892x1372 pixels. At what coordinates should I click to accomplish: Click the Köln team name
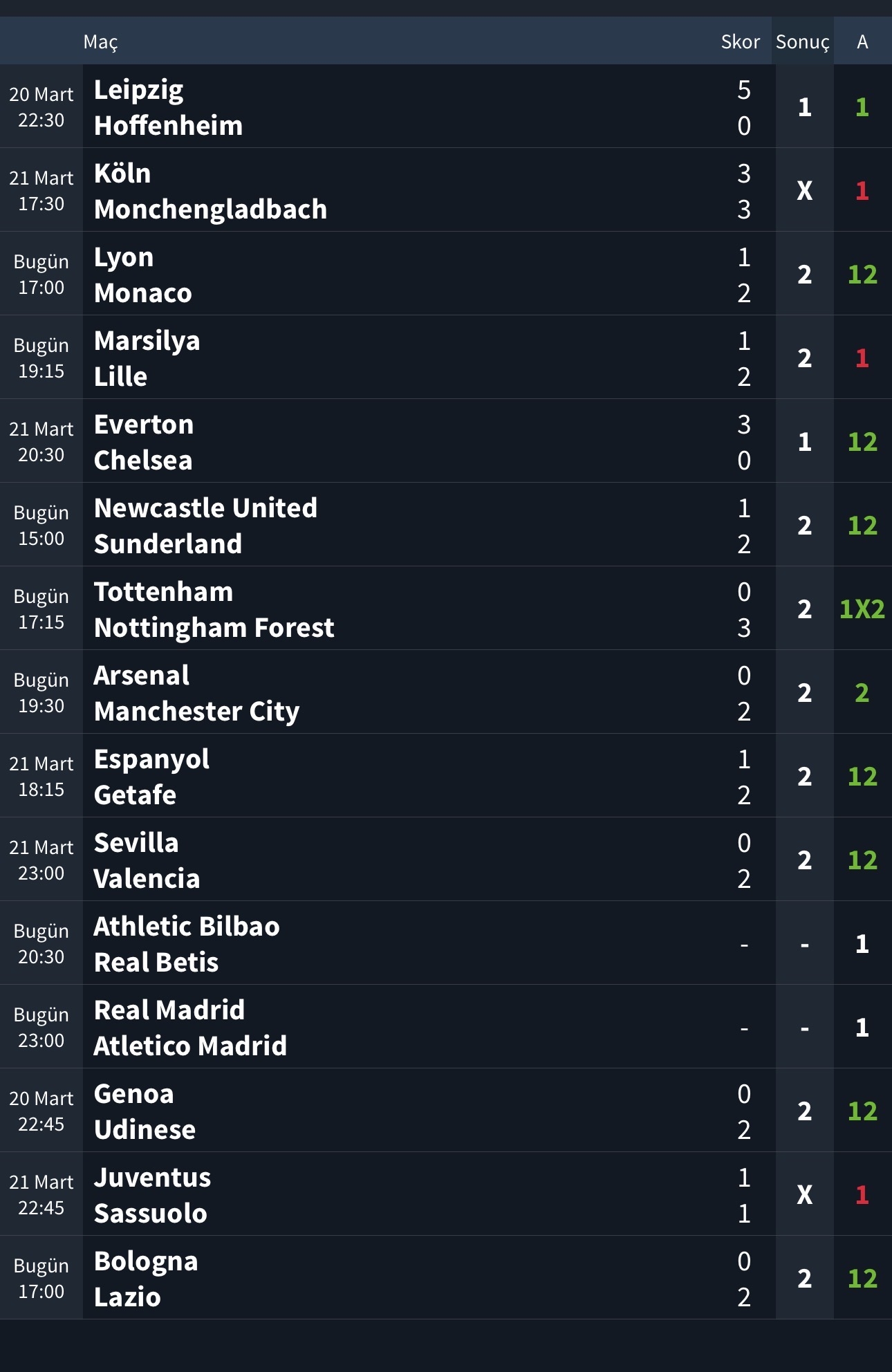[x=122, y=174]
